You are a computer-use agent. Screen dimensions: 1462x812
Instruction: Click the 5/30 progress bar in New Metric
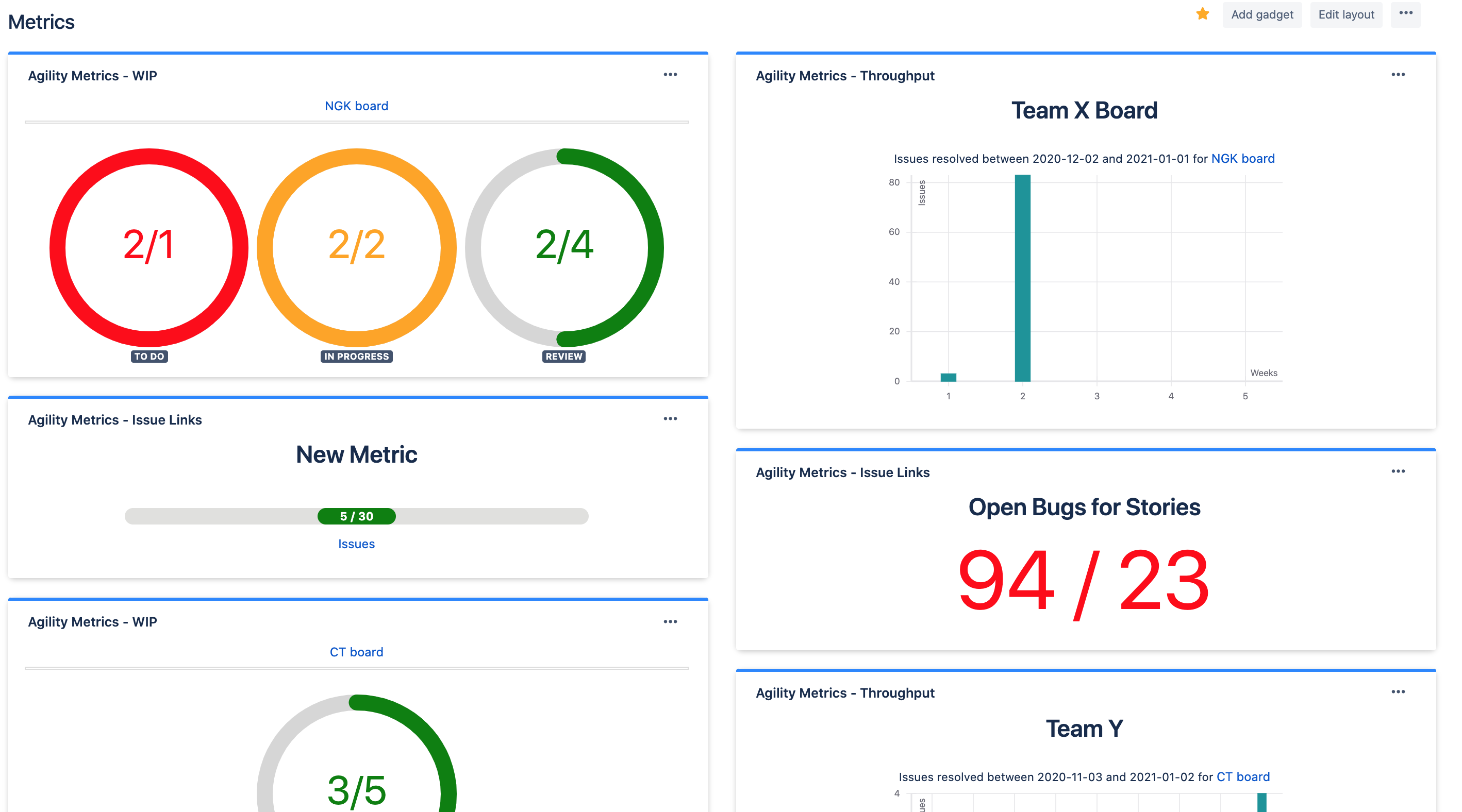point(356,516)
